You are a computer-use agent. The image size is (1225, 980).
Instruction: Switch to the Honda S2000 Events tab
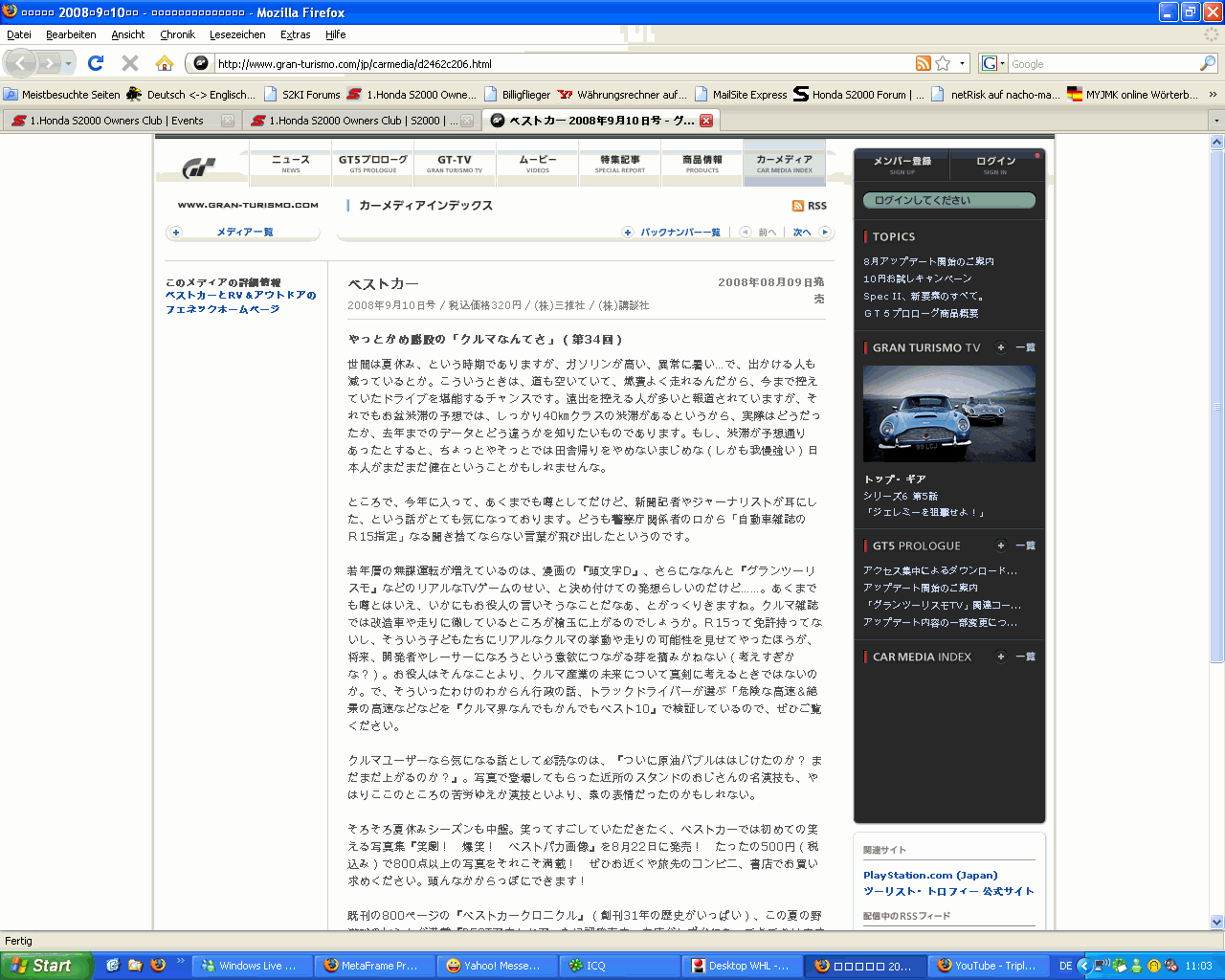click(115, 121)
